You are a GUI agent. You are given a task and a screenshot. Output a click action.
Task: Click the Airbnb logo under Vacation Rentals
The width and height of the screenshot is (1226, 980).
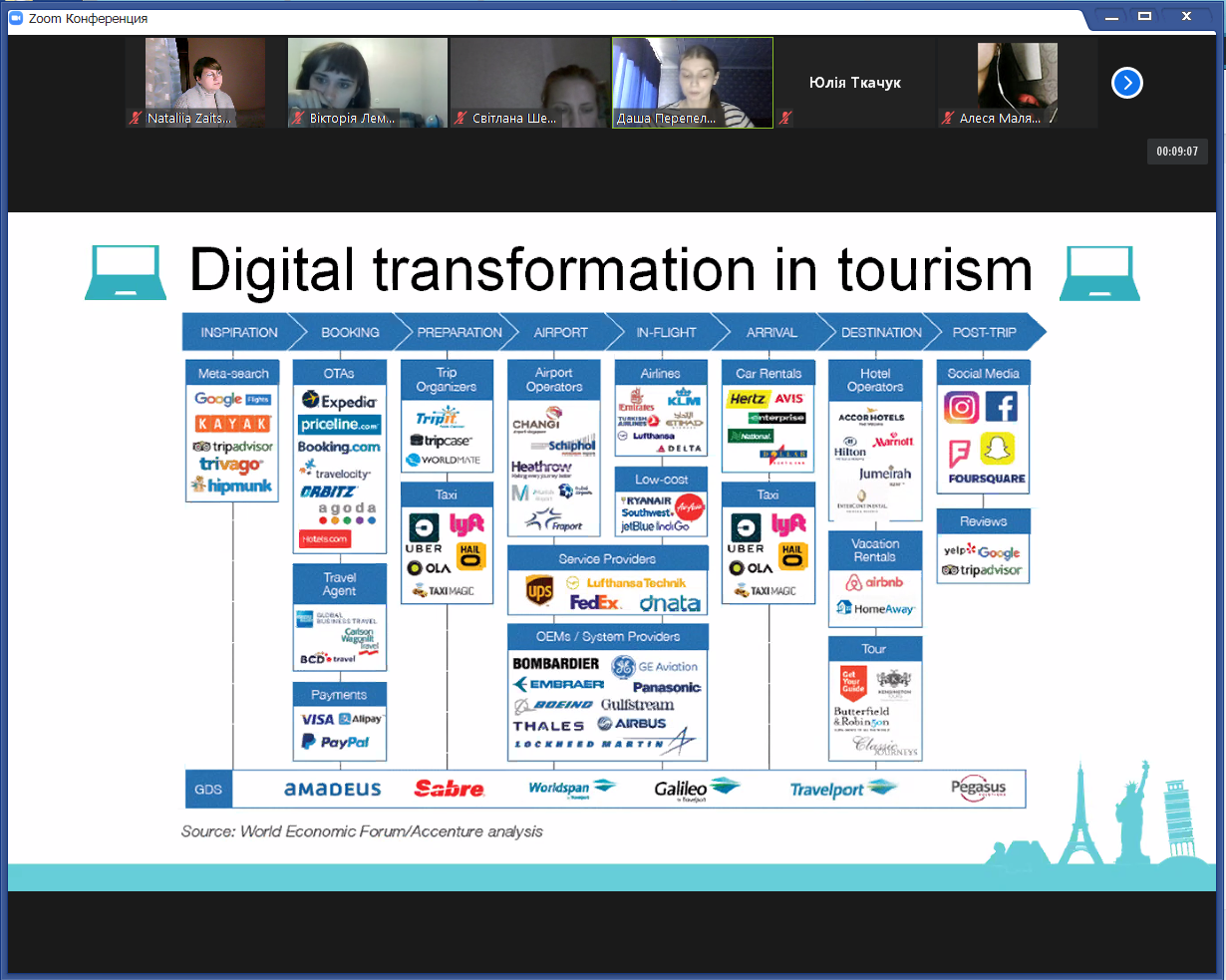874,582
